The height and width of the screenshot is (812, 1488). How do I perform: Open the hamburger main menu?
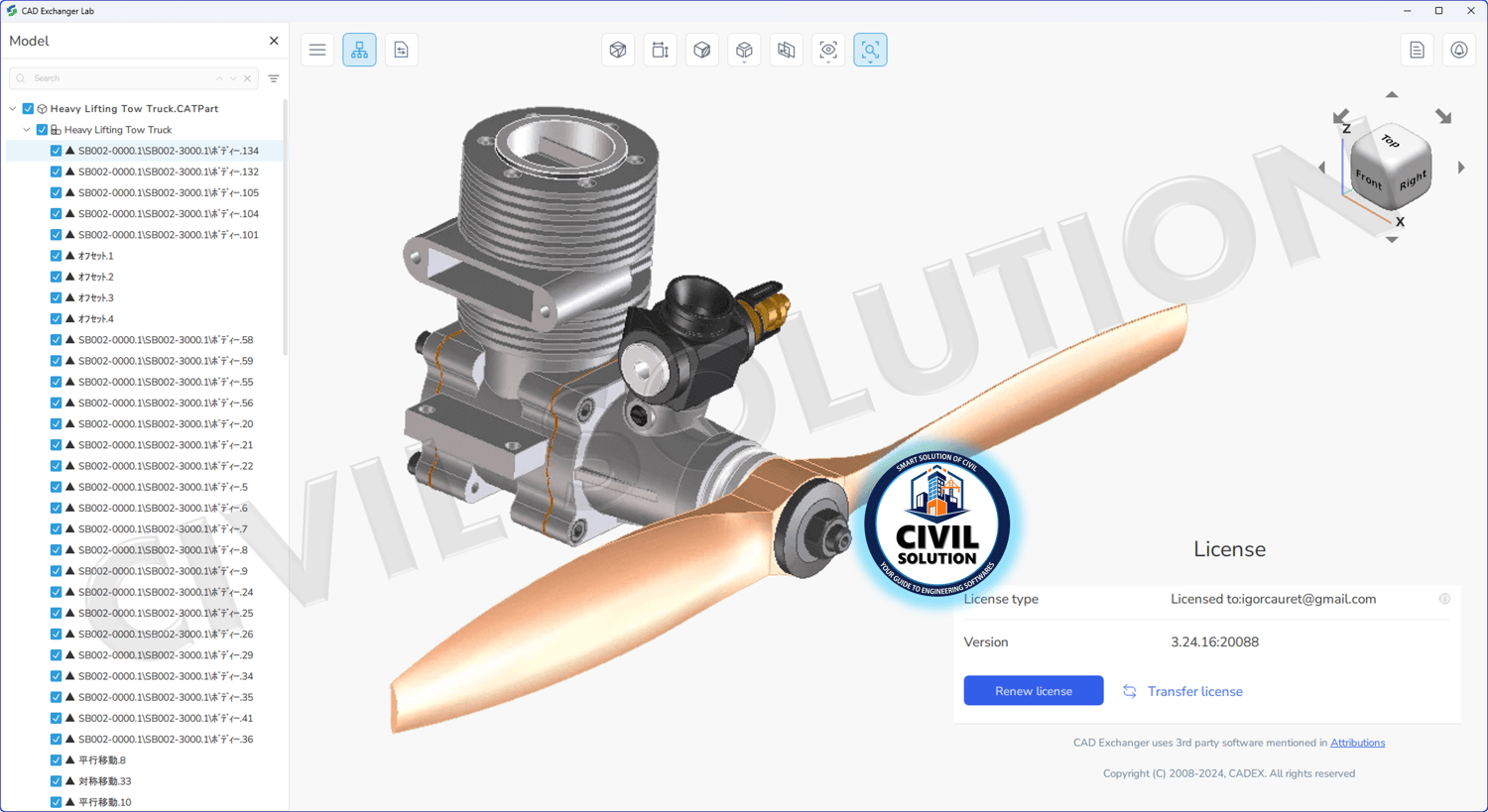point(317,50)
